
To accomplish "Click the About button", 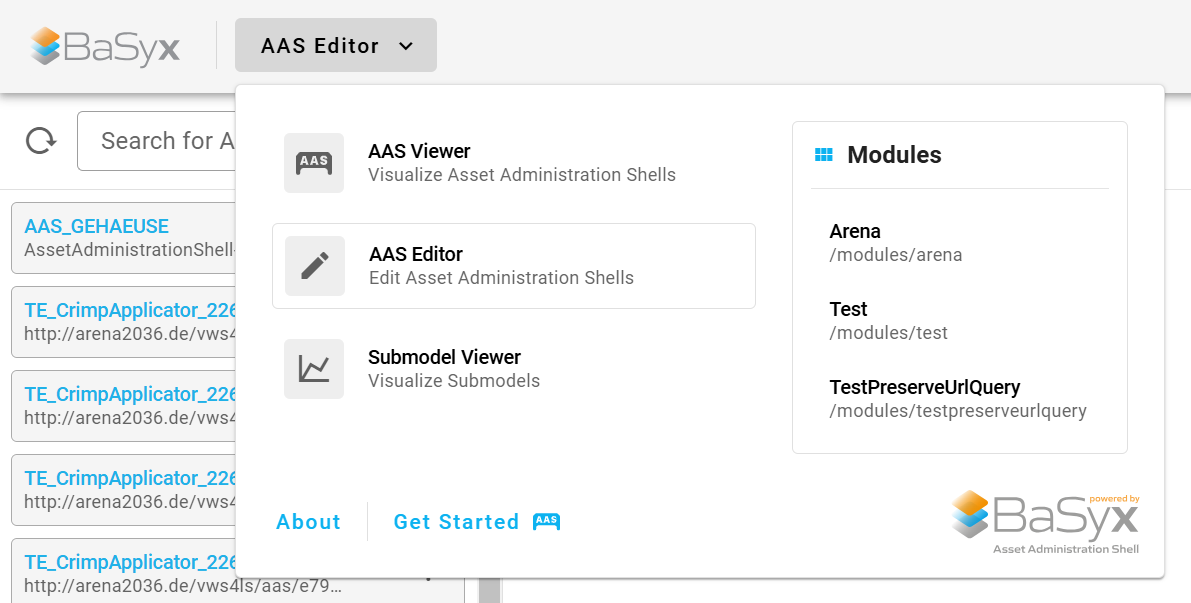I will point(308,522).
